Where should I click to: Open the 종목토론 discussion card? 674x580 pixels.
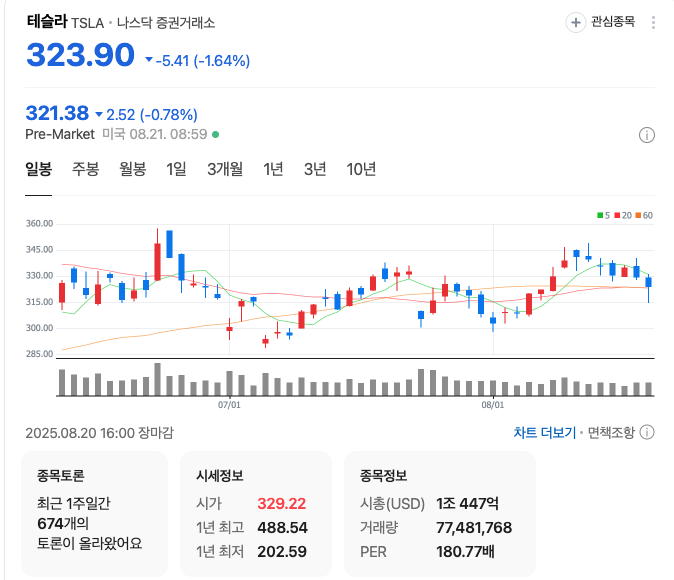(x=94, y=514)
